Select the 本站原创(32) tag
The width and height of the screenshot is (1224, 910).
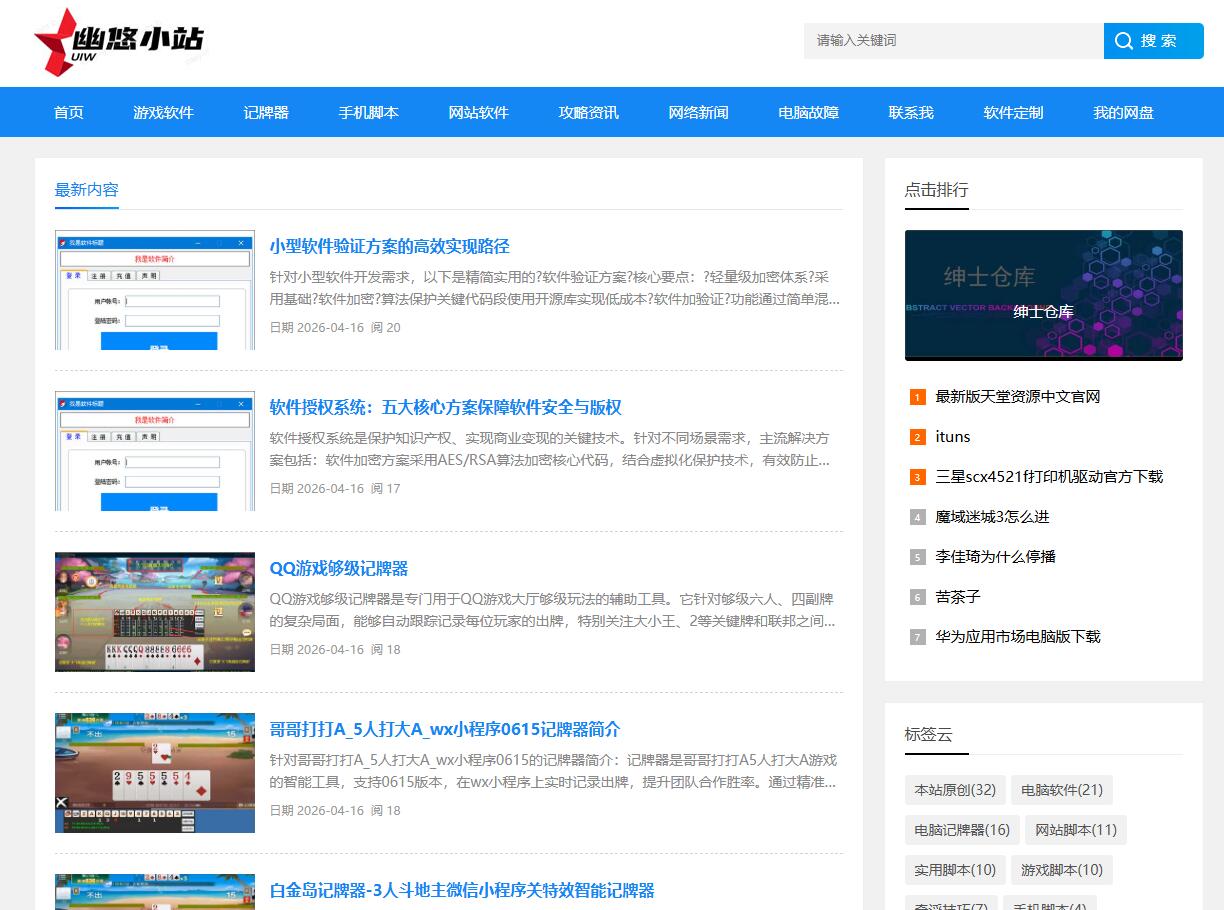click(x=955, y=790)
